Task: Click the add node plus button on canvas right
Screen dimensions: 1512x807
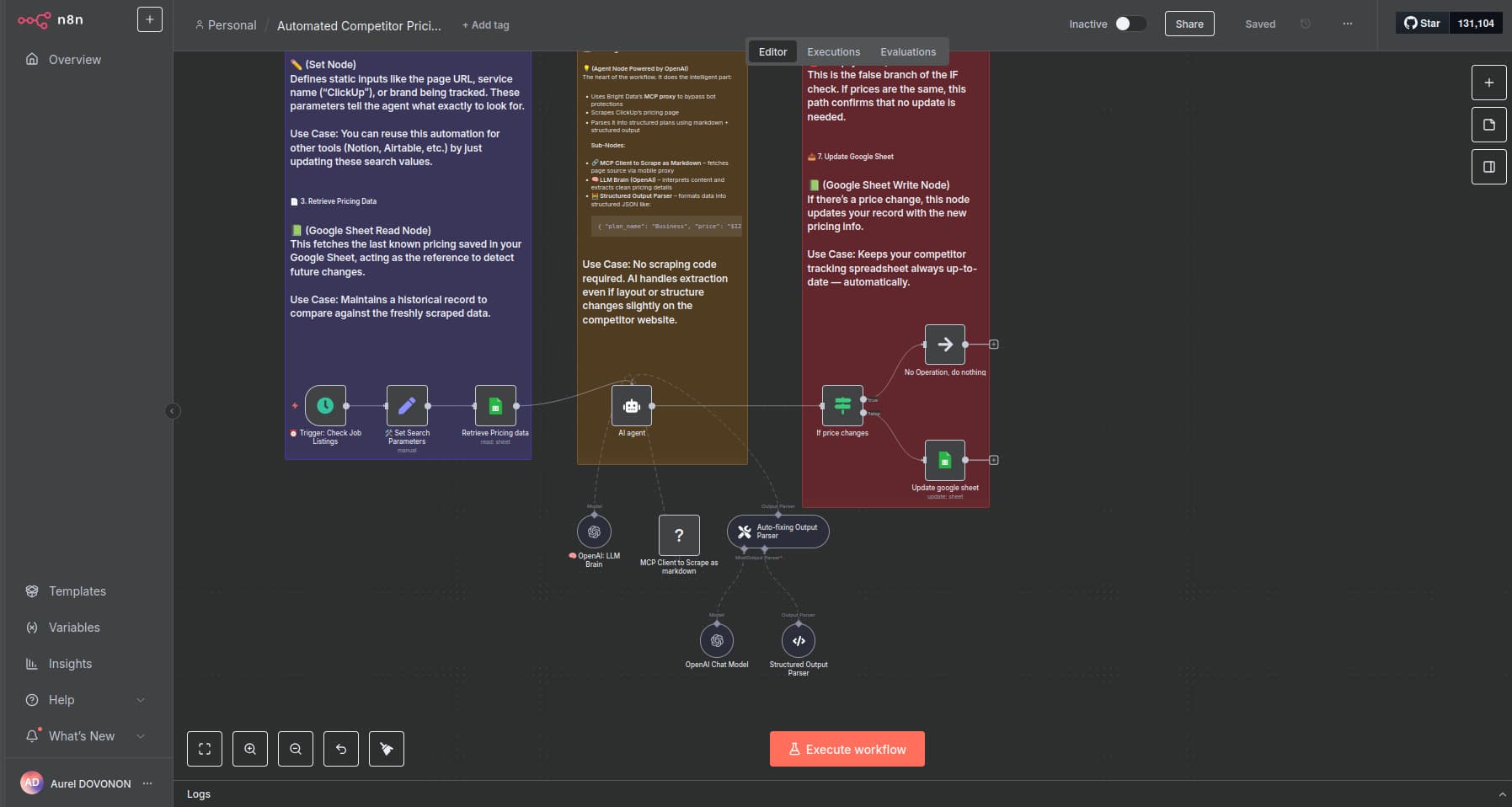Action: pos(1488,83)
